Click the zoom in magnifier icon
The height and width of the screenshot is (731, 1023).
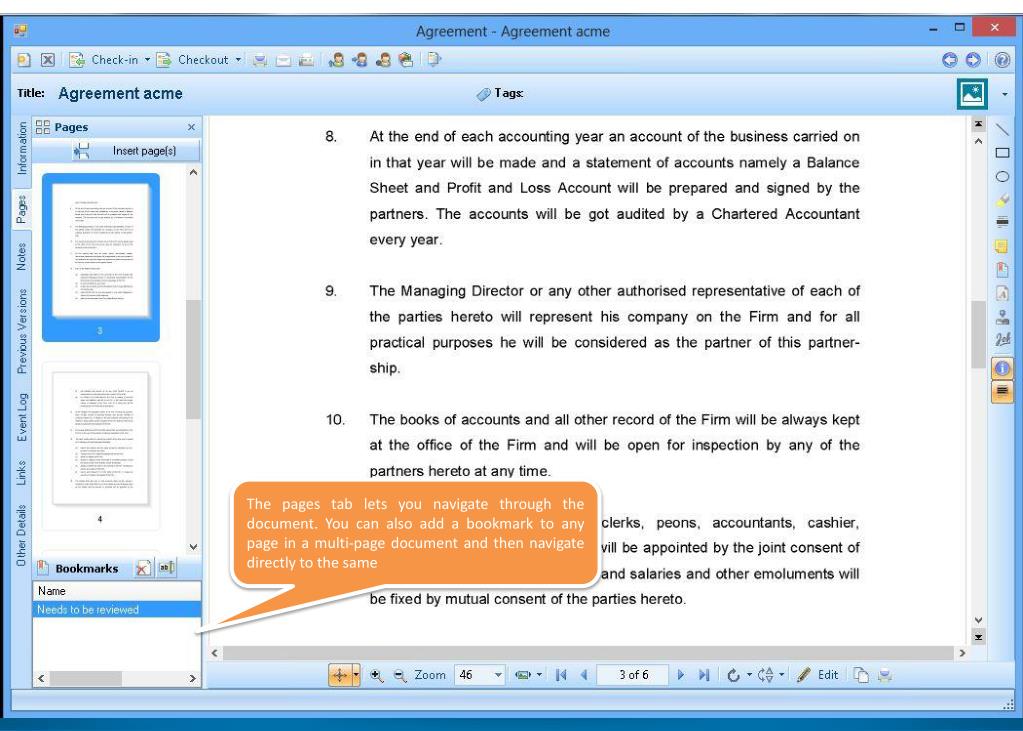click(376, 675)
